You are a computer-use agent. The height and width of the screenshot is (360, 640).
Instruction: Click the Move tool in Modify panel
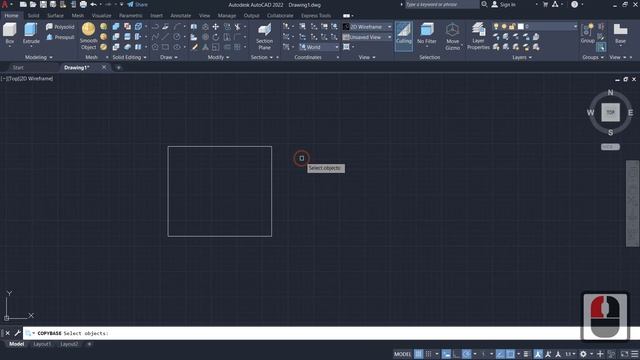click(x=216, y=27)
